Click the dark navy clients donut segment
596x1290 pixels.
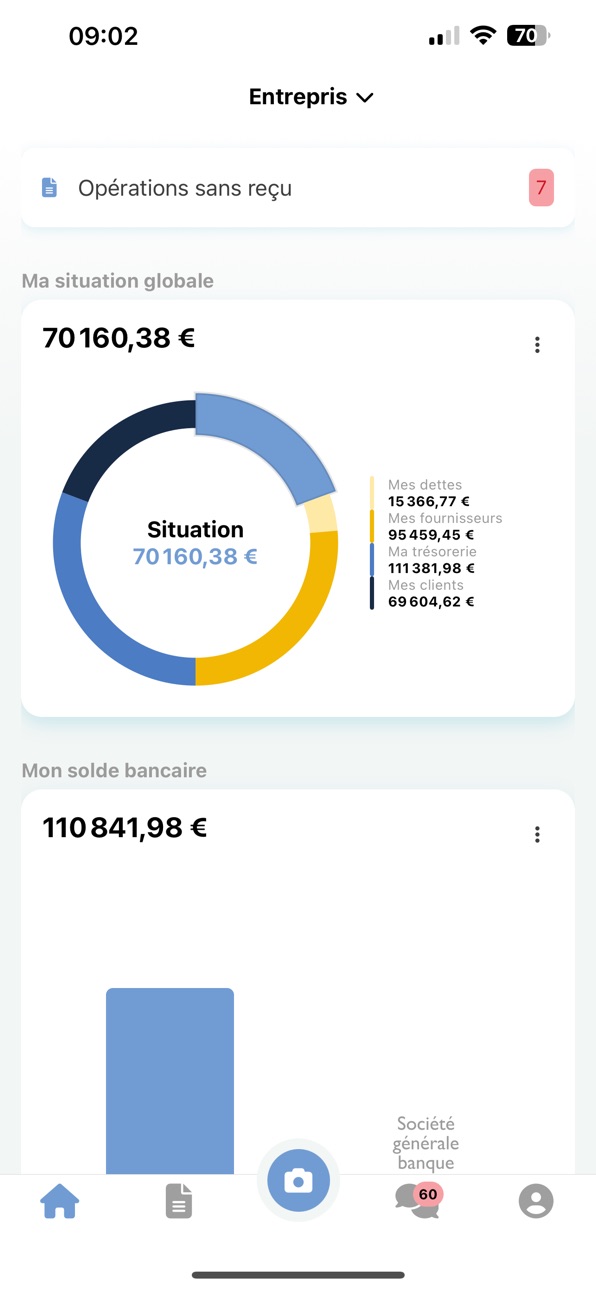coord(120,445)
